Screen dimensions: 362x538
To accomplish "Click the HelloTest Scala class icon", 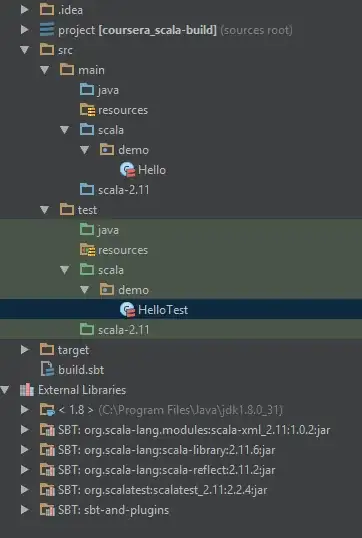I will click(128, 309).
